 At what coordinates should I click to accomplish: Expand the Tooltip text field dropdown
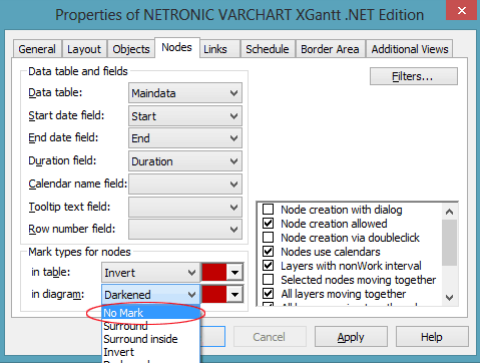[x=185, y=207]
